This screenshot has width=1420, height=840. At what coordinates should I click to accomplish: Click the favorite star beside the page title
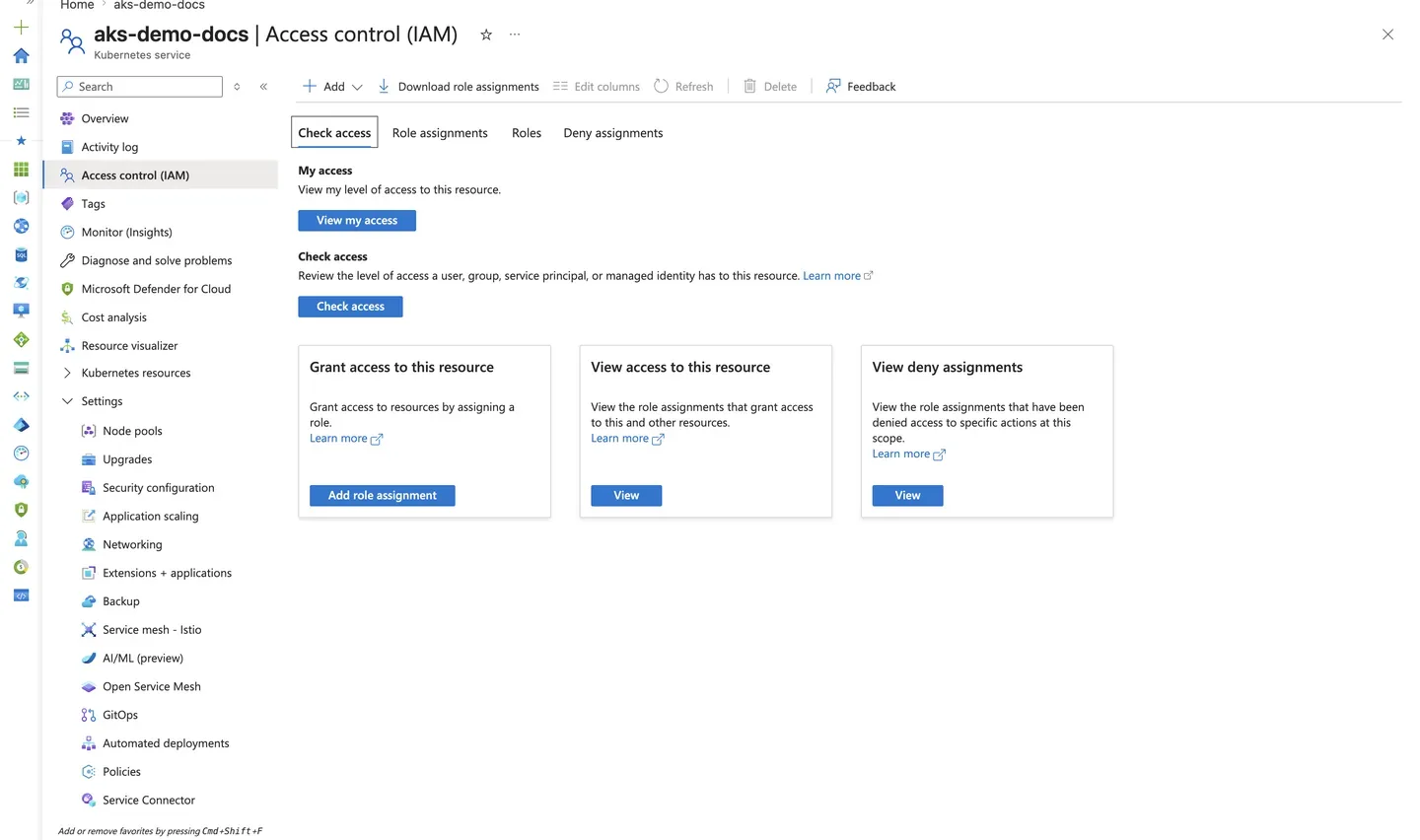486,35
